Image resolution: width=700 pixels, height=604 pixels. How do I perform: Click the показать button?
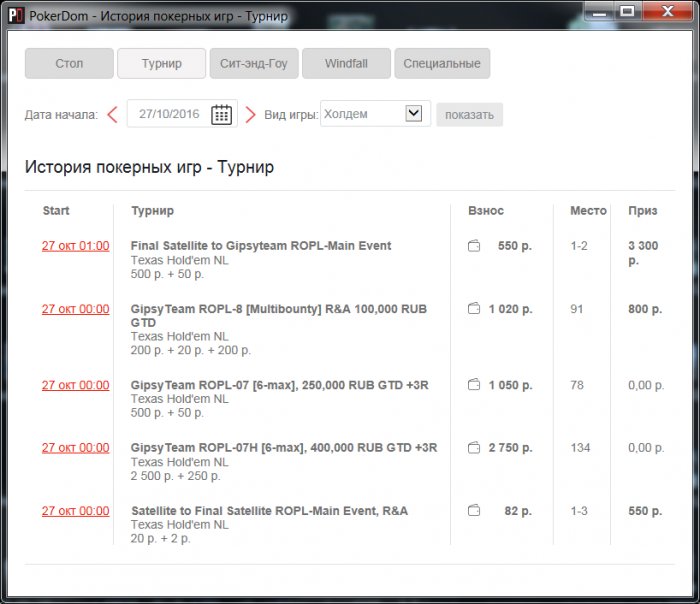click(x=469, y=115)
